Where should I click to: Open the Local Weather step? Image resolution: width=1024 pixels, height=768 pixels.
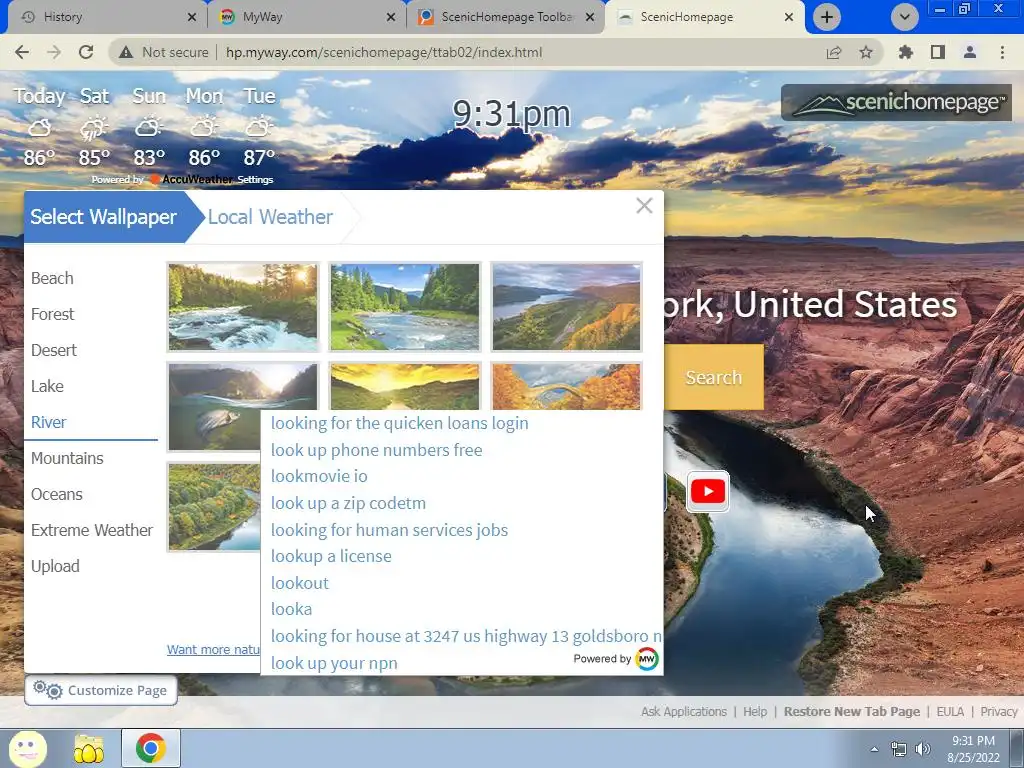[270, 217]
